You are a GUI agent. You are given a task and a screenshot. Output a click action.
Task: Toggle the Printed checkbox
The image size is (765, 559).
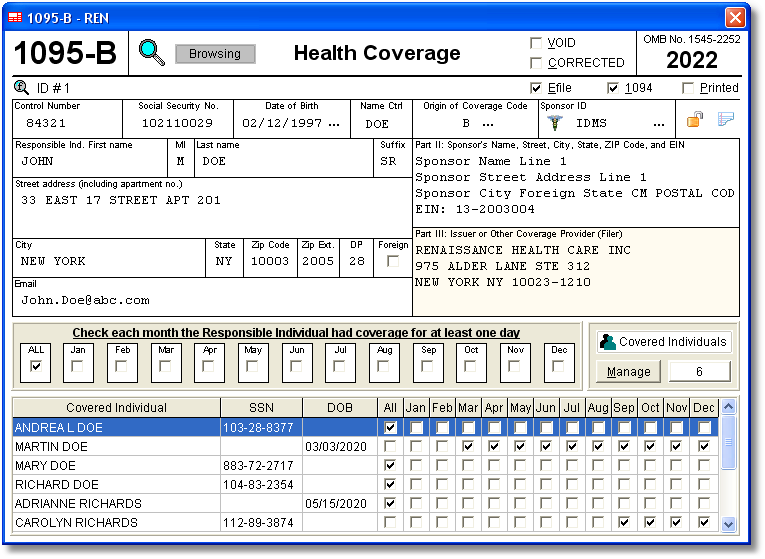[687, 88]
